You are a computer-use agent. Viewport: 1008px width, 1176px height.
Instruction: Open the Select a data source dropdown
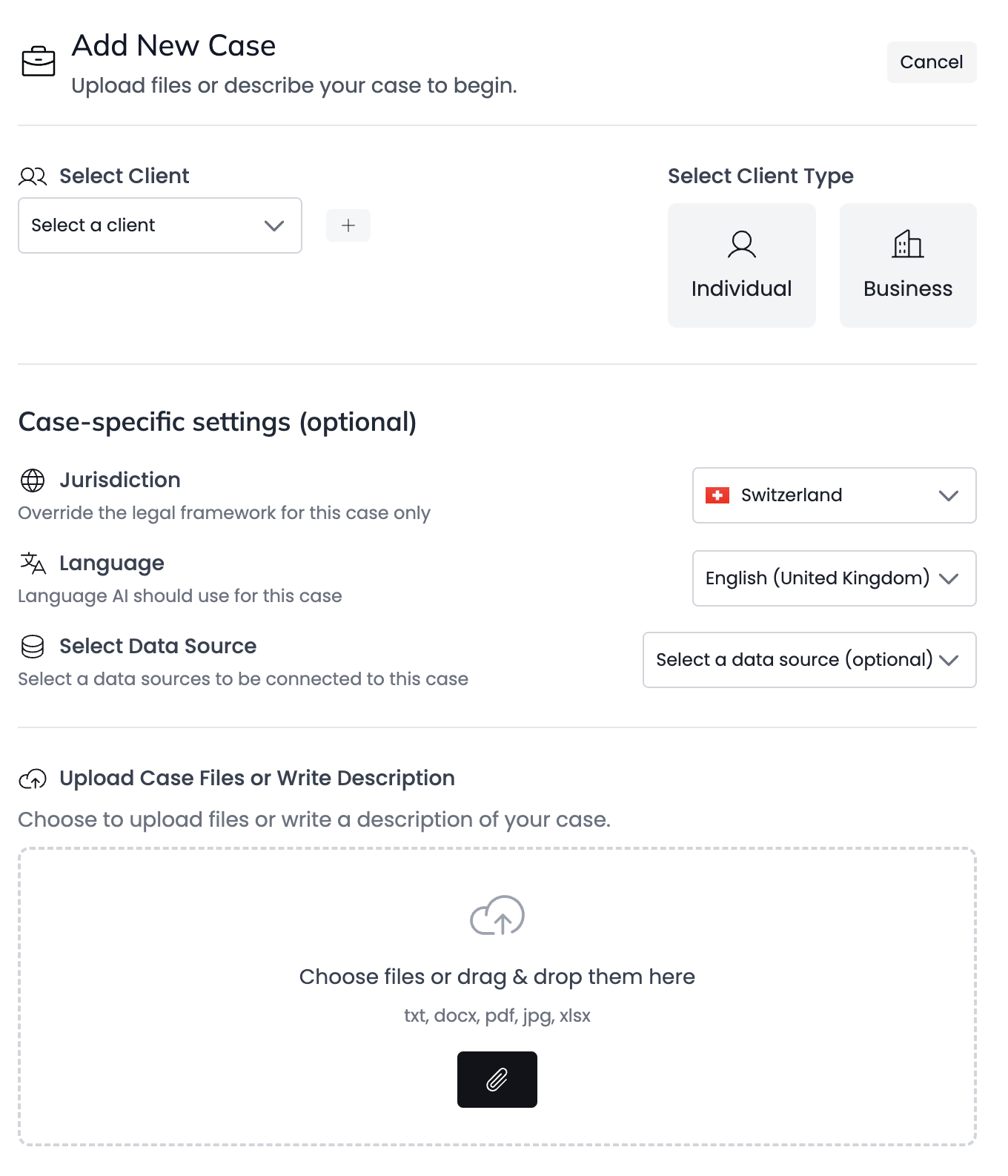pyautogui.click(x=809, y=660)
